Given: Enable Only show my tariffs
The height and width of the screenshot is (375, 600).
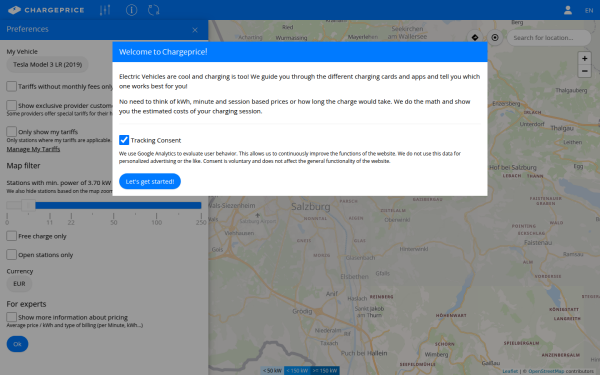Looking at the screenshot, I should pyautogui.click(x=11, y=132).
